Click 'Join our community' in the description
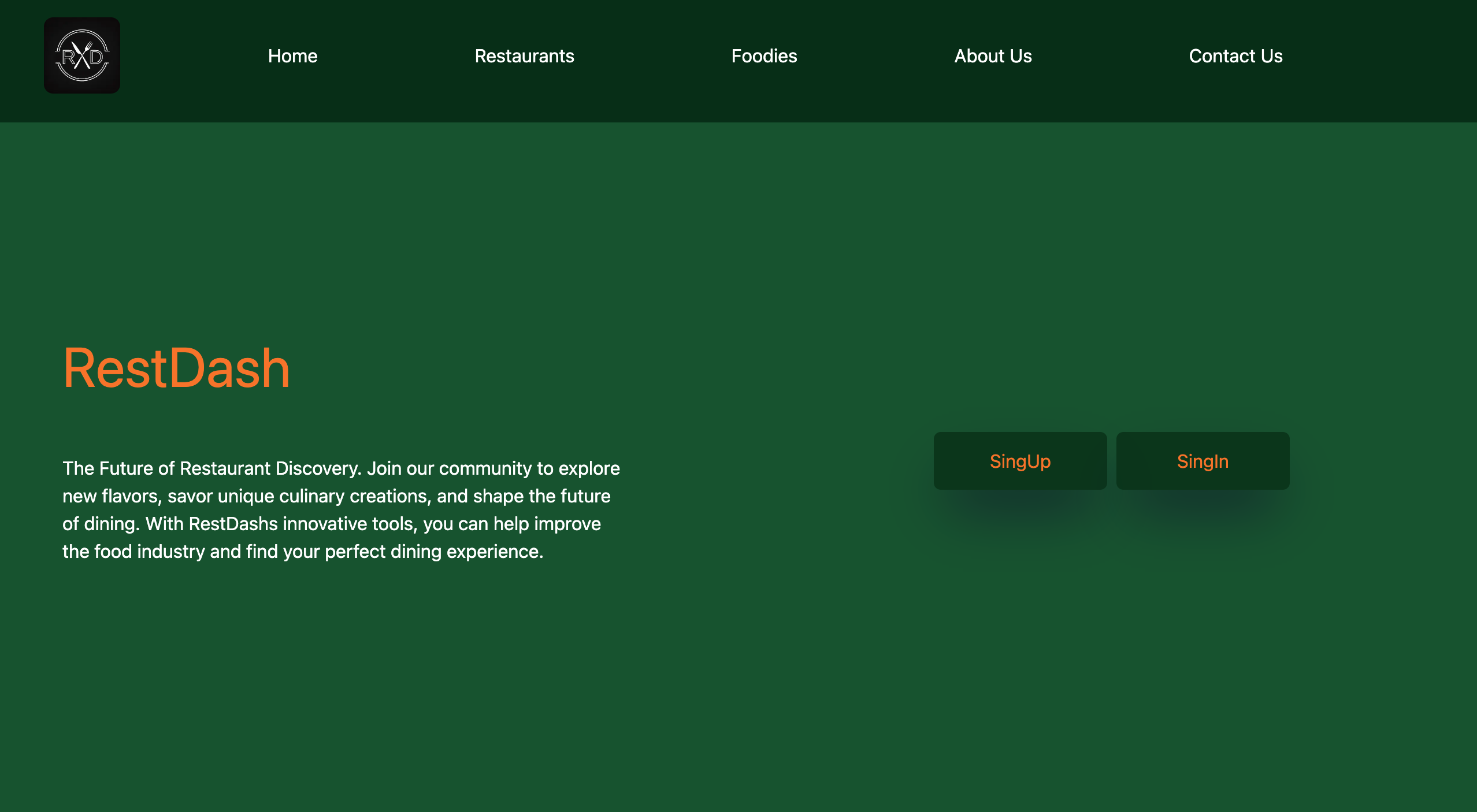This screenshot has width=1477, height=812. (x=448, y=468)
